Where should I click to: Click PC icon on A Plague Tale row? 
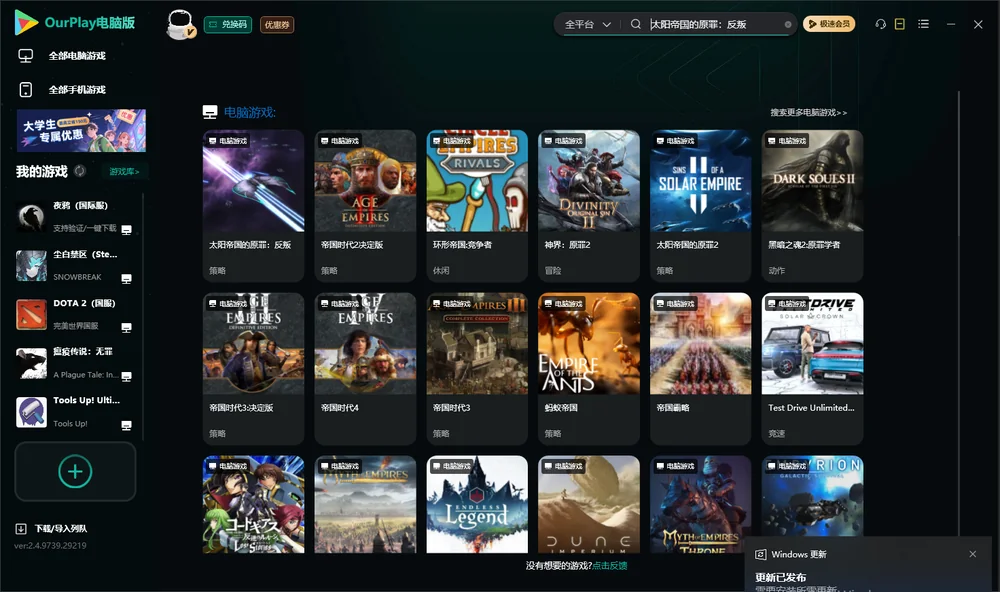[126, 376]
